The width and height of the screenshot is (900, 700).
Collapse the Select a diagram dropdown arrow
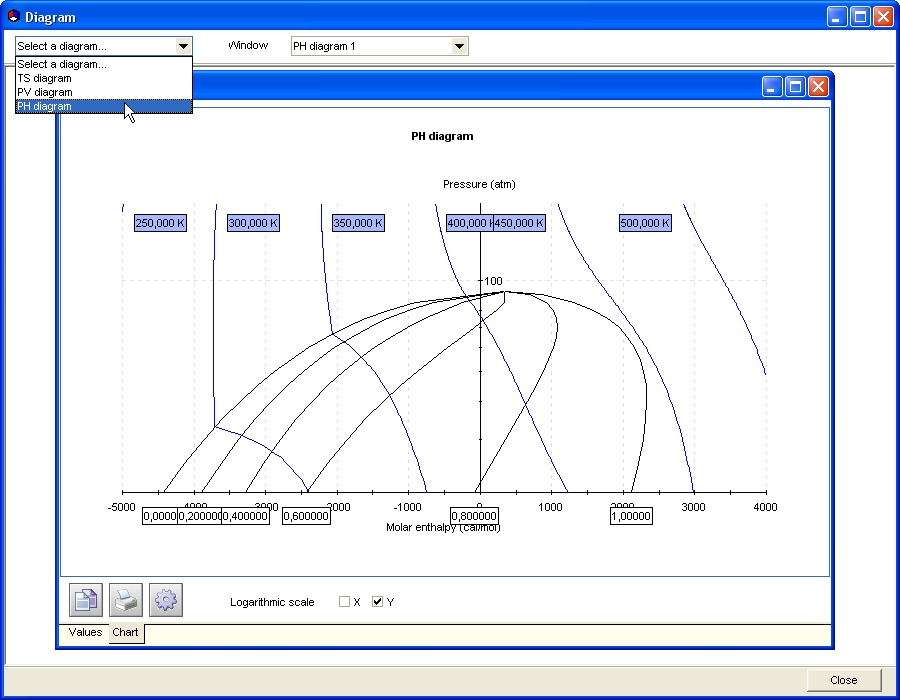point(183,46)
